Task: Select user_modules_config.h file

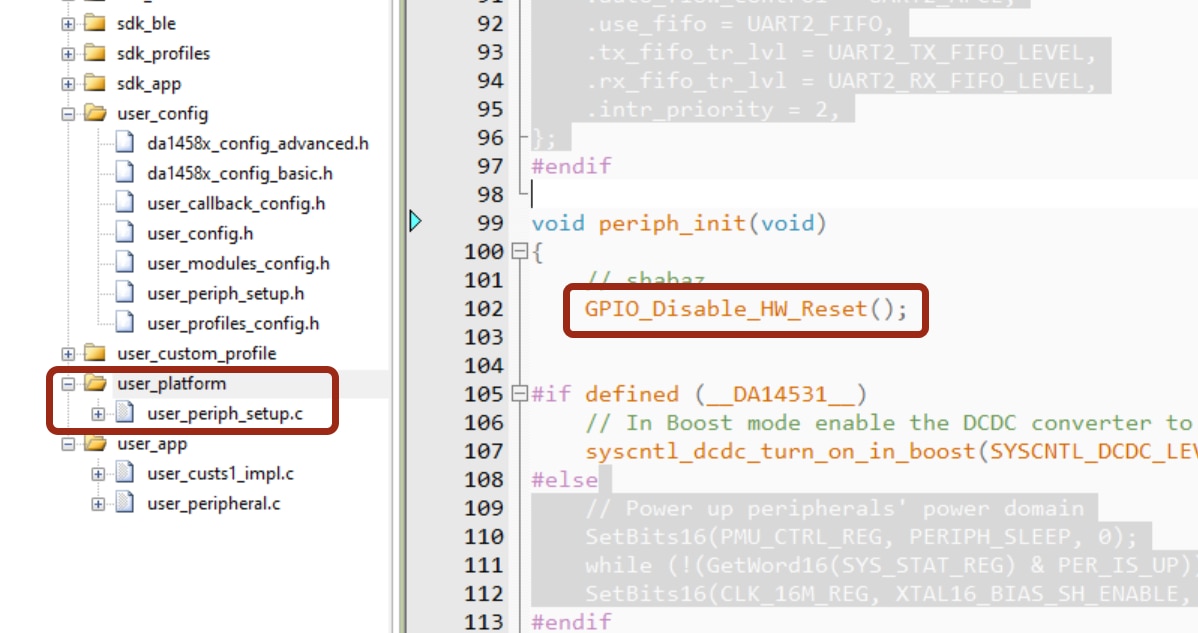Action: 238,263
